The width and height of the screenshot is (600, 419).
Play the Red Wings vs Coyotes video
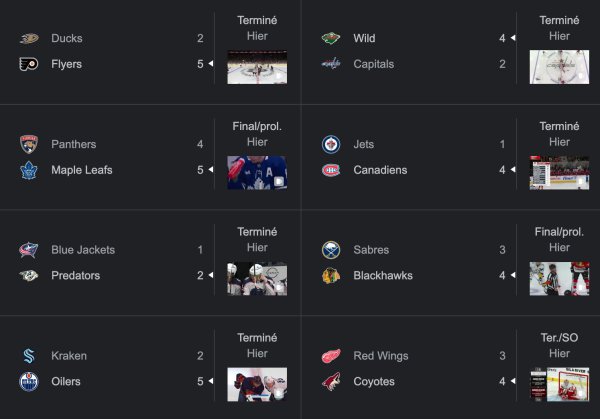[x=559, y=385]
